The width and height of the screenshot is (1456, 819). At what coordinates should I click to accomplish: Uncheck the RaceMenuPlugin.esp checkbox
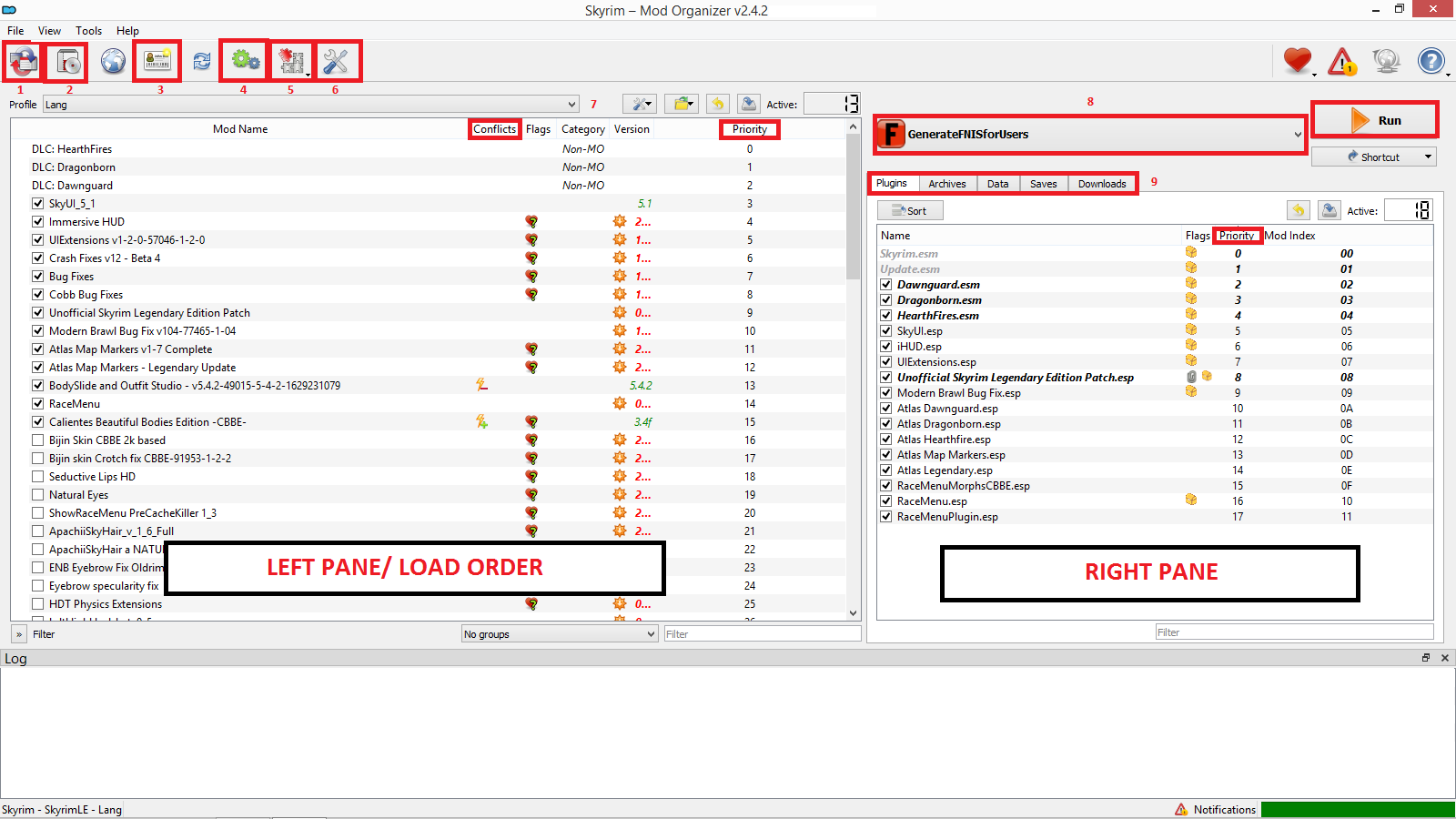point(886,517)
